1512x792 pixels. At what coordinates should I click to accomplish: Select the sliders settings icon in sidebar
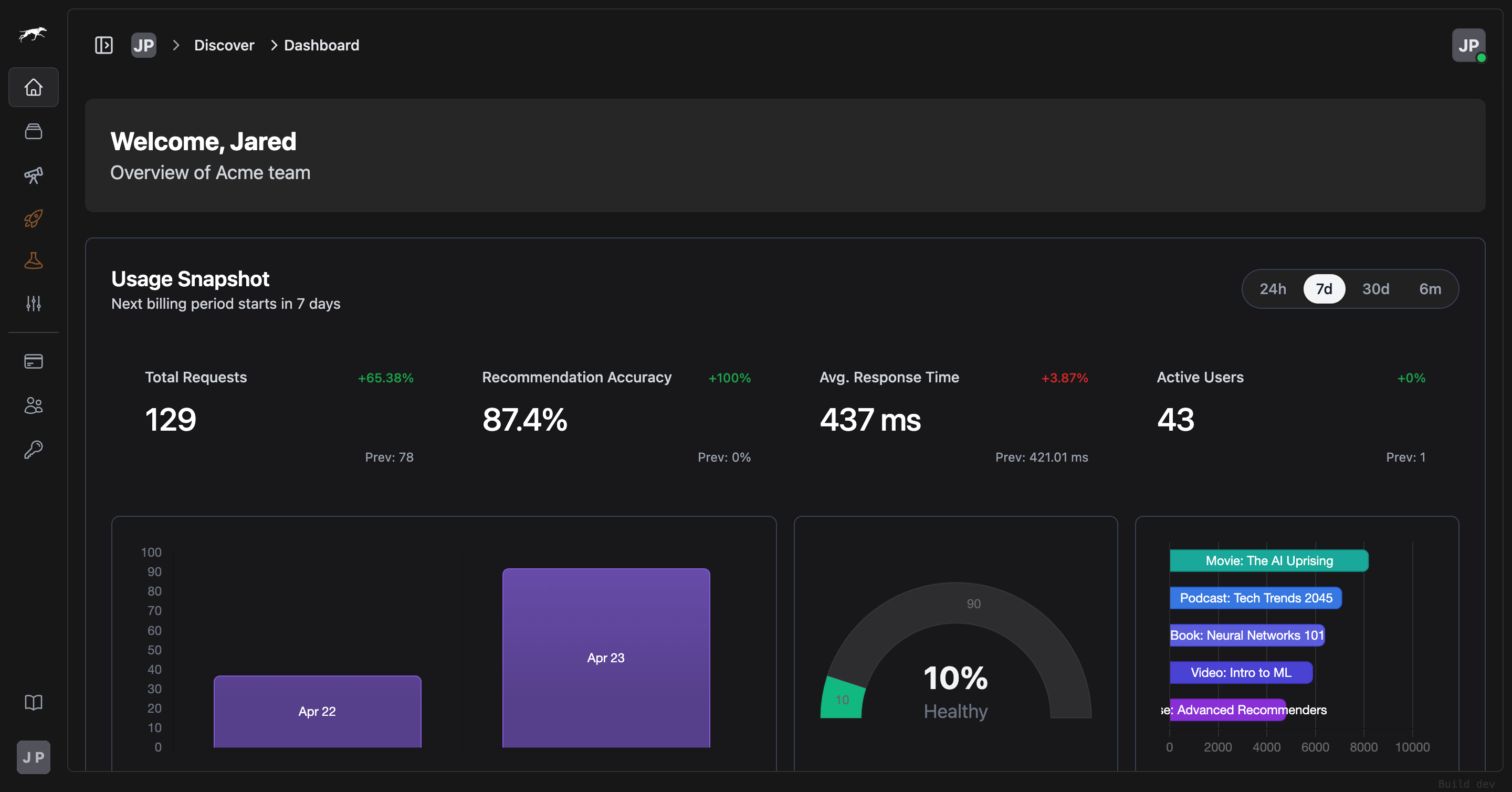point(33,303)
